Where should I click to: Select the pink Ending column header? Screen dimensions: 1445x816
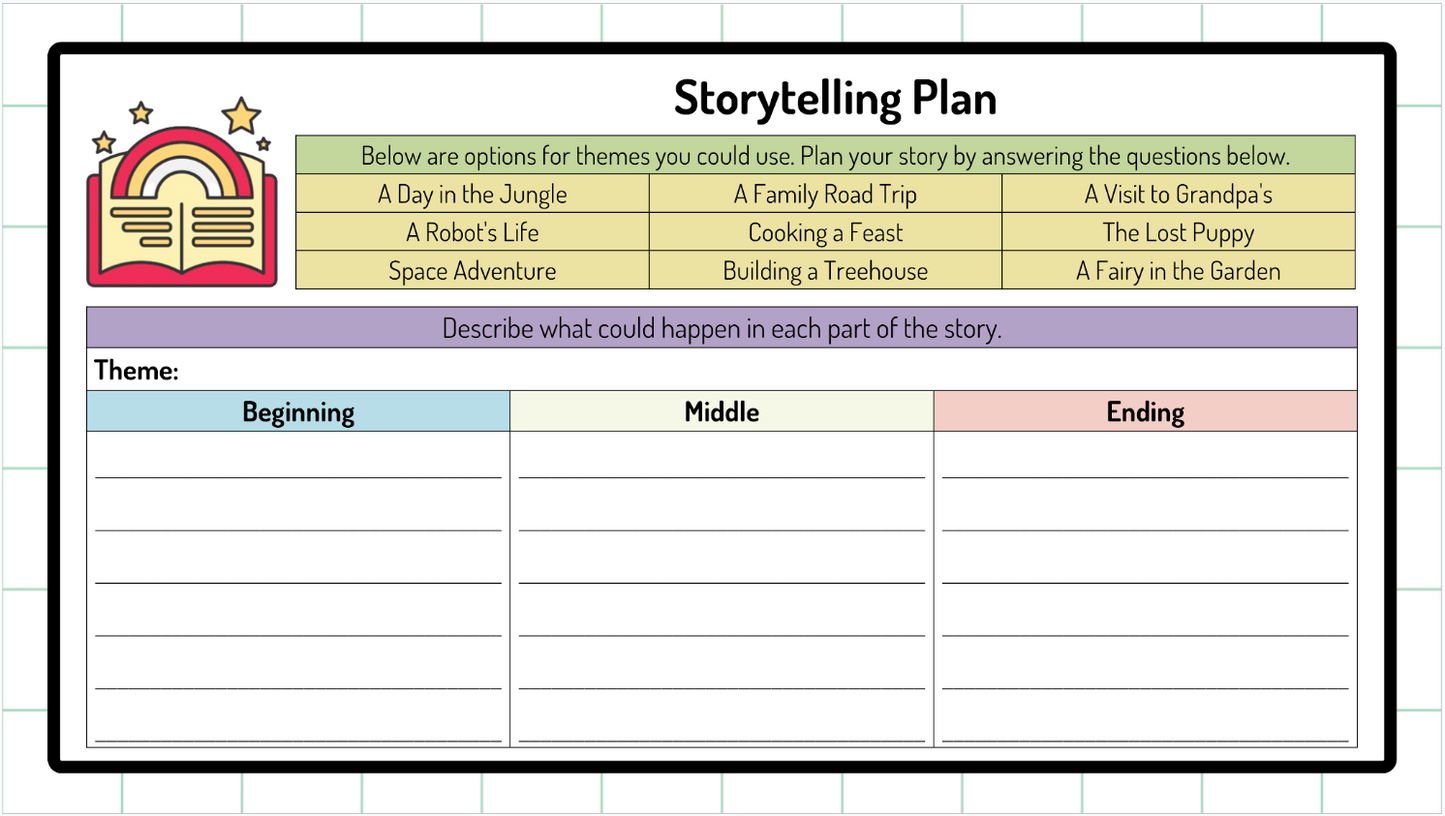point(1145,412)
